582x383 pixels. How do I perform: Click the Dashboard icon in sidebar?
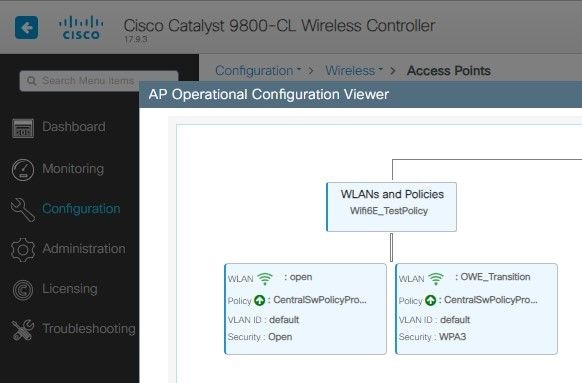click(23, 128)
